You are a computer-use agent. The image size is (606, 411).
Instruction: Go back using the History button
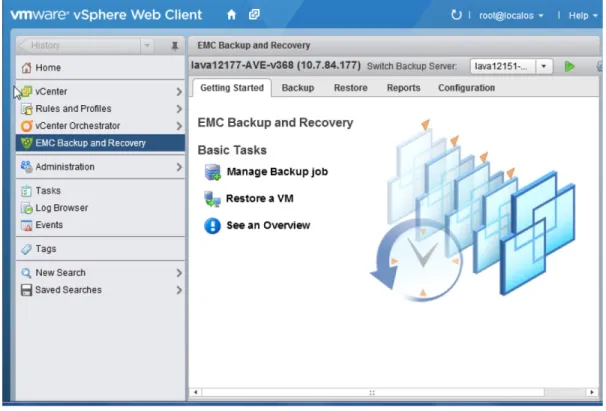tap(79, 46)
